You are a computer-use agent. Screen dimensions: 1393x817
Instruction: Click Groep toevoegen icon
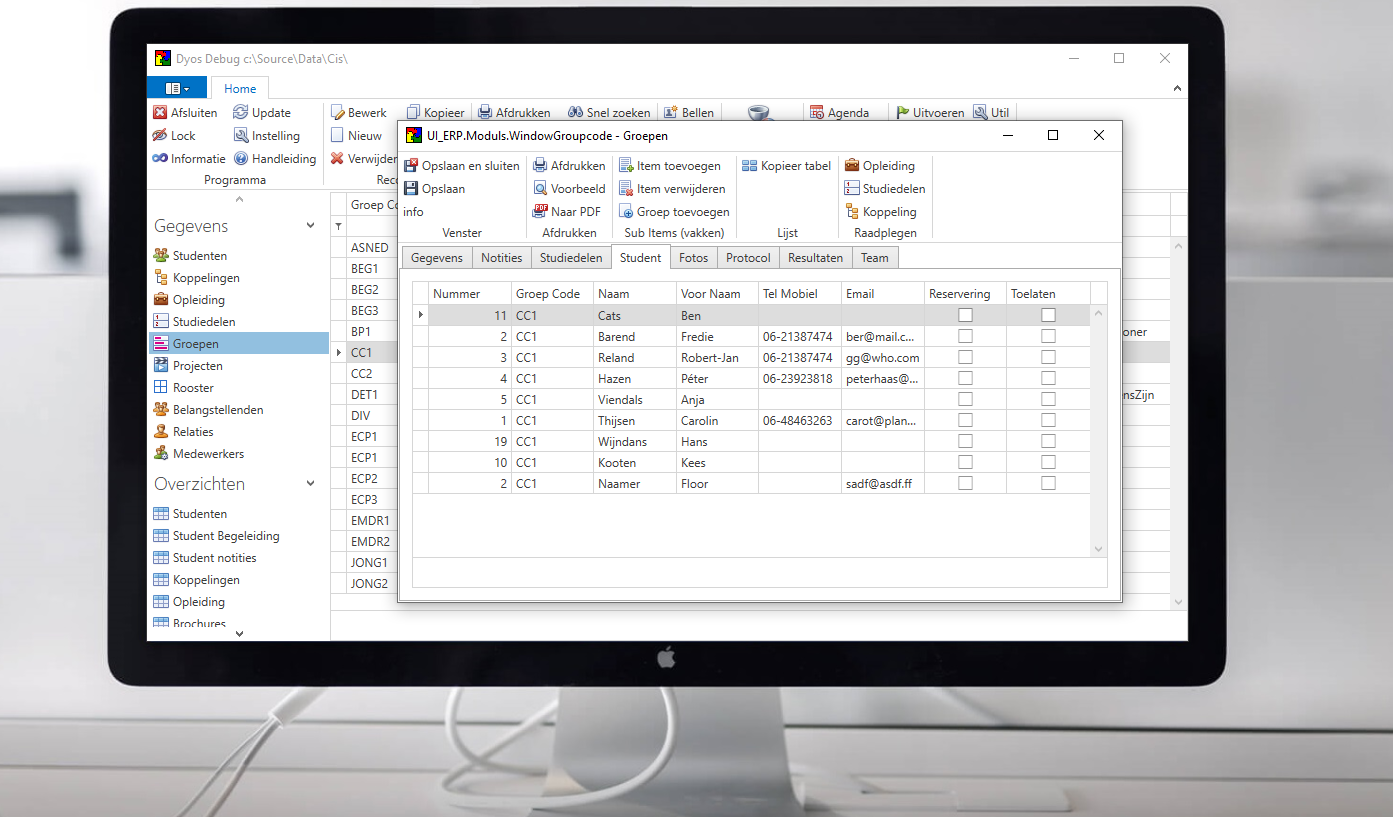point(626,212)
